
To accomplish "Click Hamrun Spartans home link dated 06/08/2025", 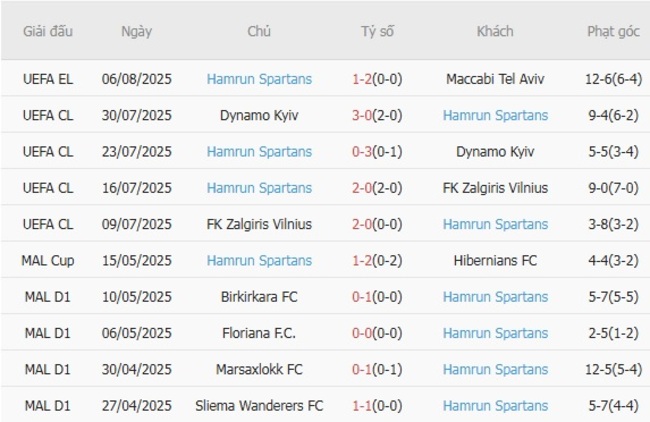I will pos(259,79).
